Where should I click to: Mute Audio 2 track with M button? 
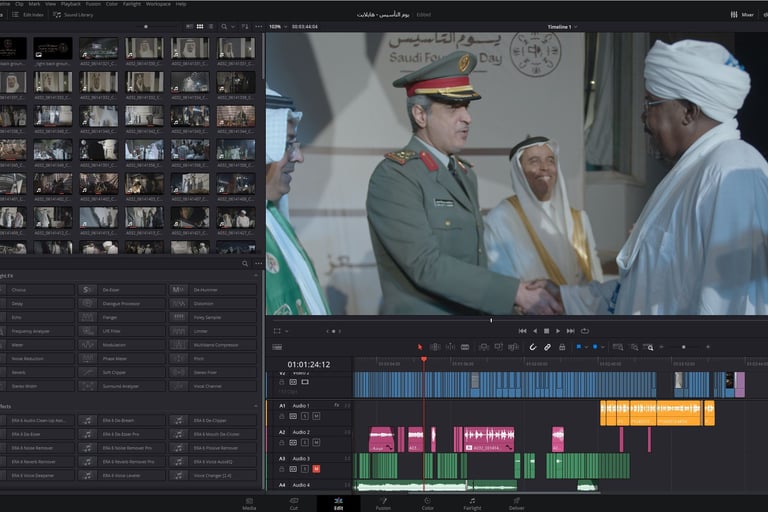316,442
